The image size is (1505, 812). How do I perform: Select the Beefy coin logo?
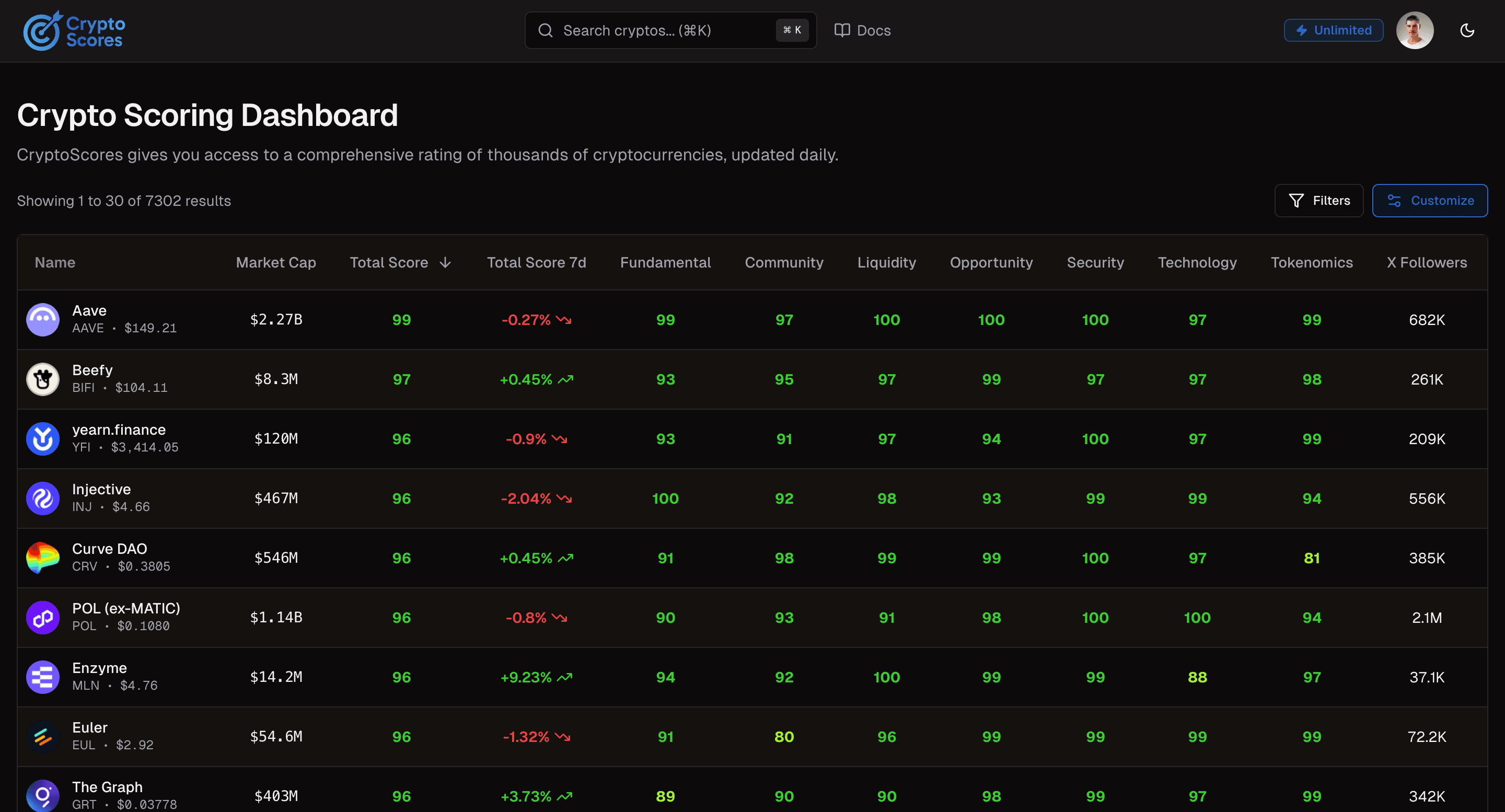click(x=43, y=379)
